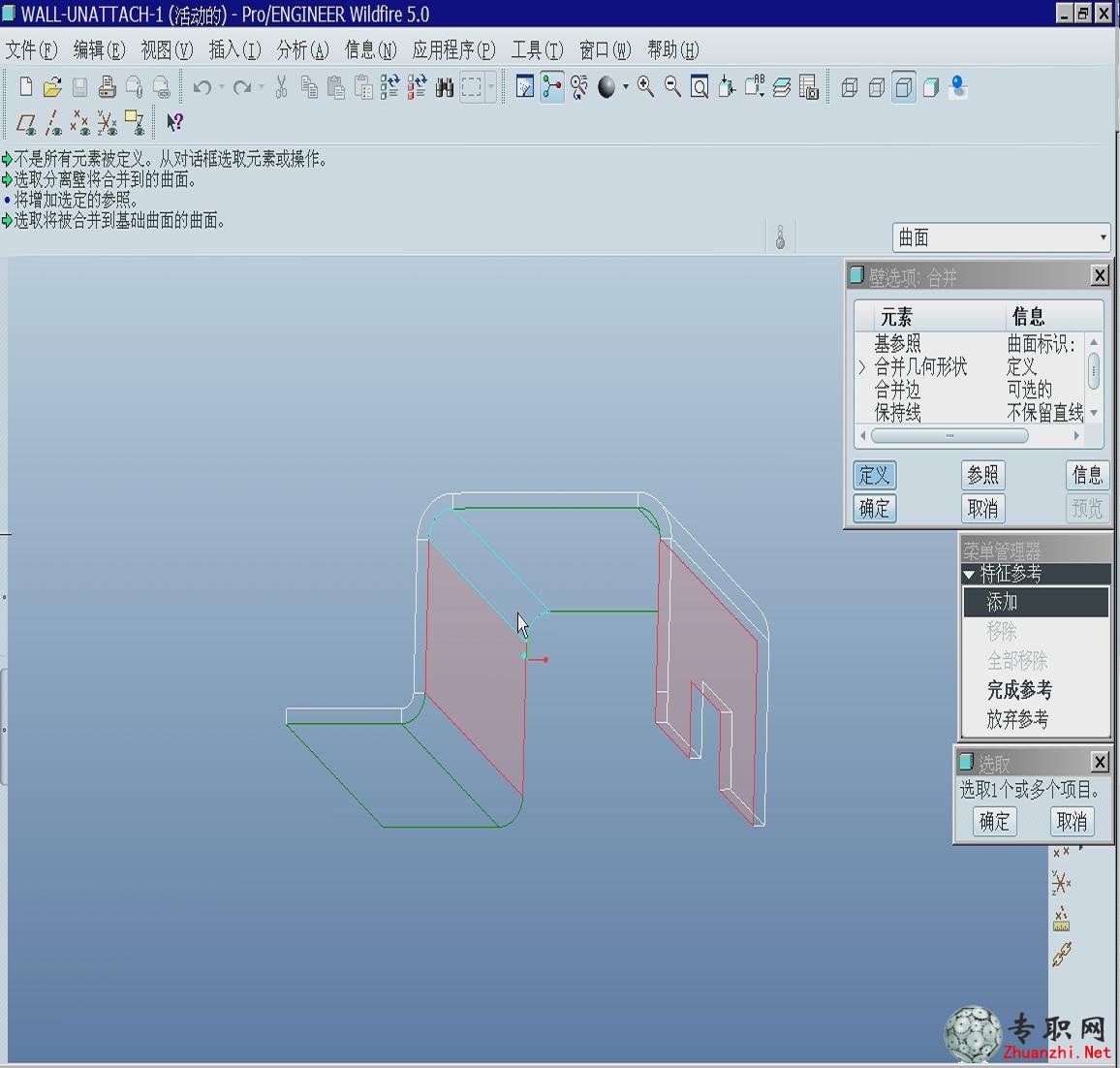This screenshot has height=1068, width=1120.
Task: Open the 帮助(H) menu
Action: click(672, 50)
